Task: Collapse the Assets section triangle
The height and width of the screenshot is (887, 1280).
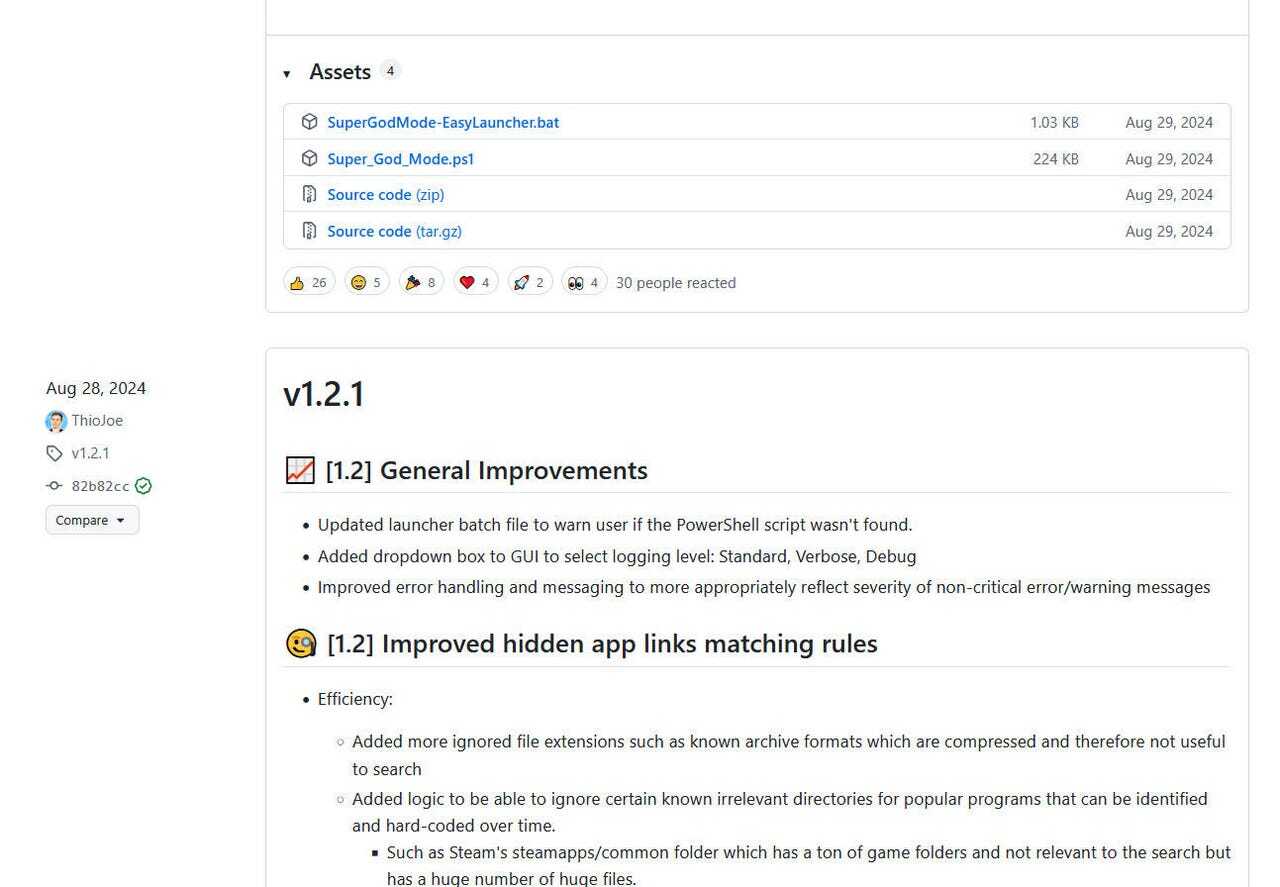Action: click(287, 73)
